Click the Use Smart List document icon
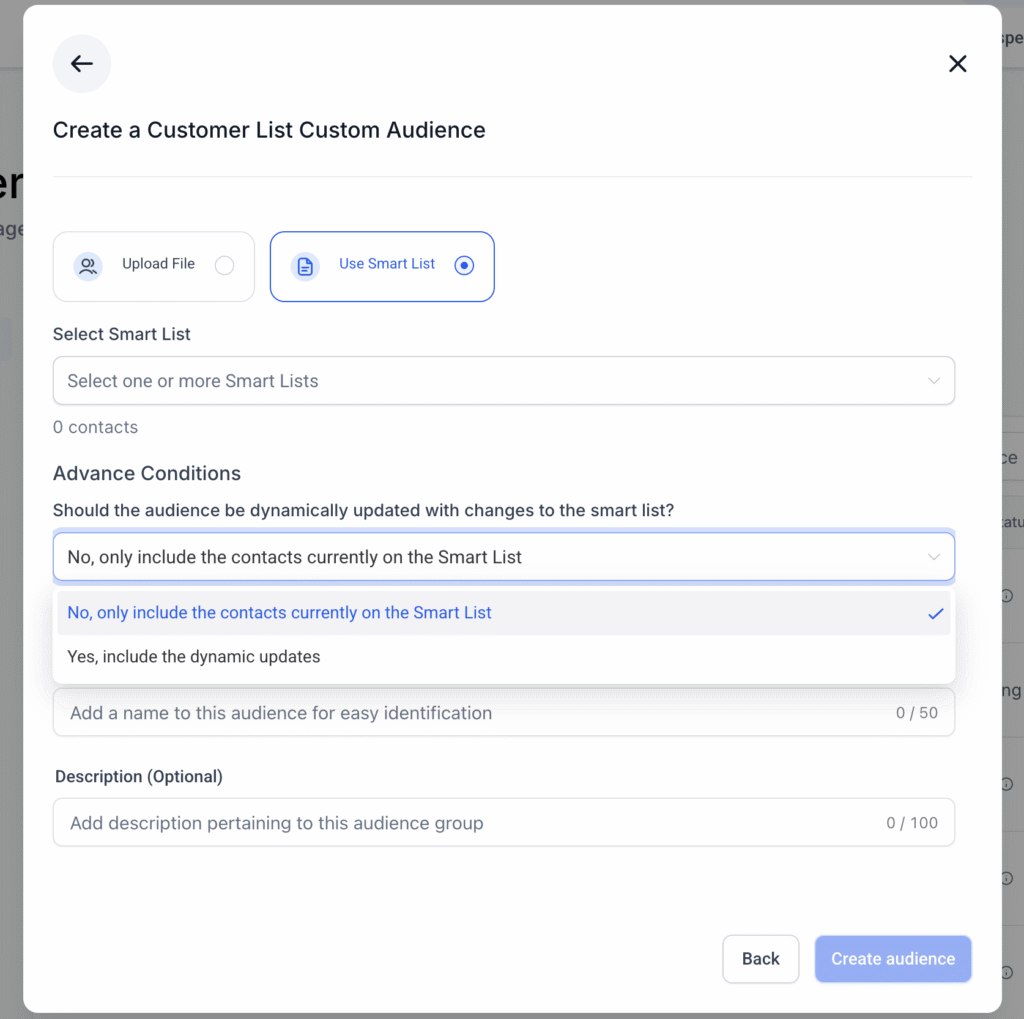Viewport: 1024px width, 1019px height. click(305, 266)
